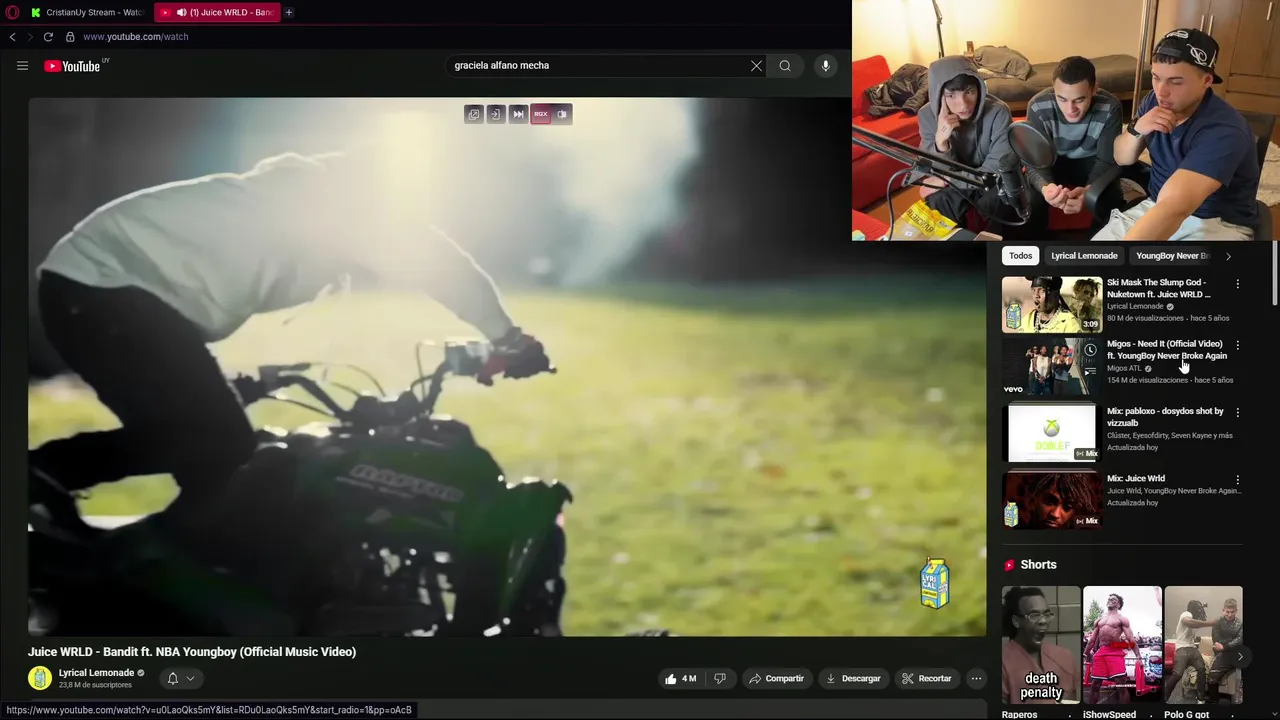This screenshot has height=720, width=1280.
Task: Open options menu for Ski Mask Nuketown video
Action: pos(1237,284)
